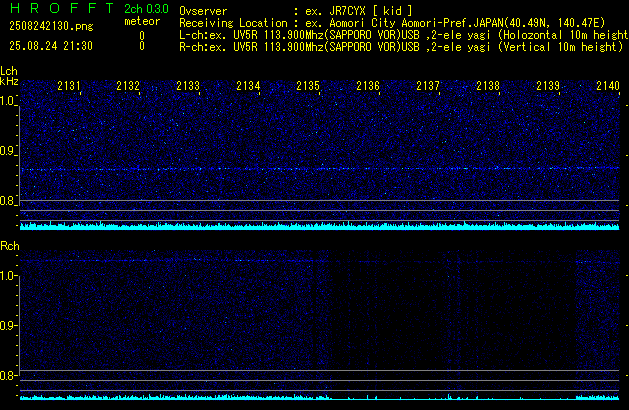The width and height of the screenshot is (629, 410).
Task: Click the cyan level graph under Lch
Action: tap(320, 226)
